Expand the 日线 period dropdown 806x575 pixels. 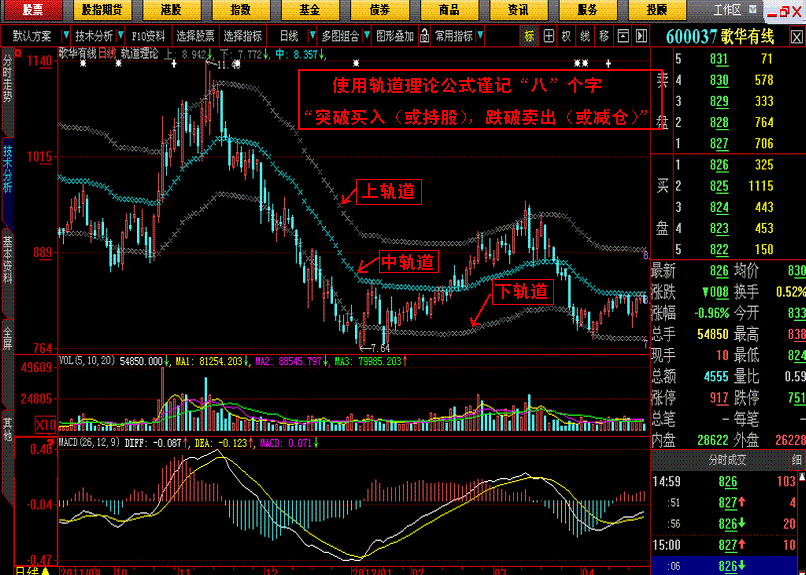[x=291, y=35]
